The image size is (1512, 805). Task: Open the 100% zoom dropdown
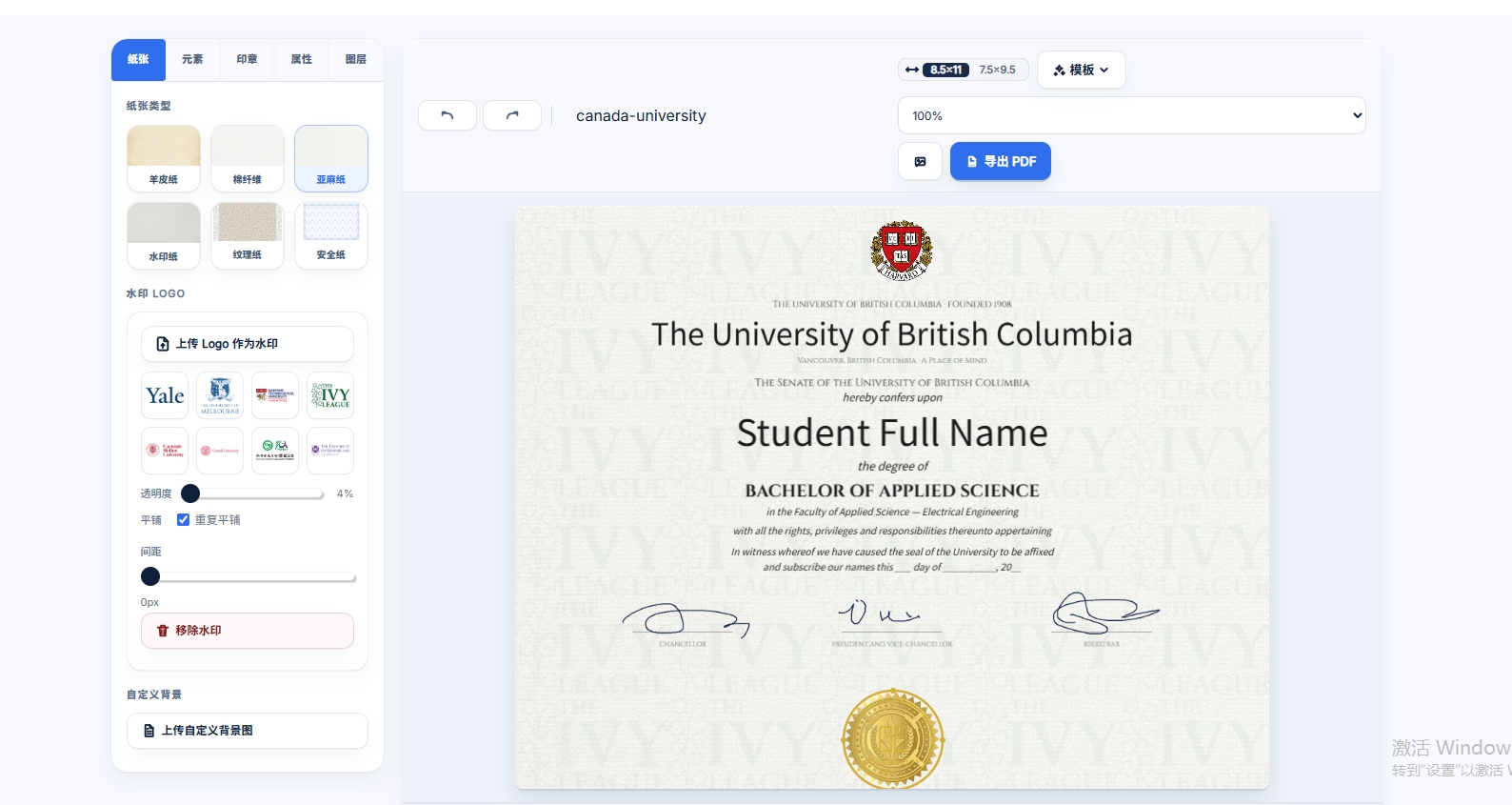pyautogui.click(x=1132, y=115)
